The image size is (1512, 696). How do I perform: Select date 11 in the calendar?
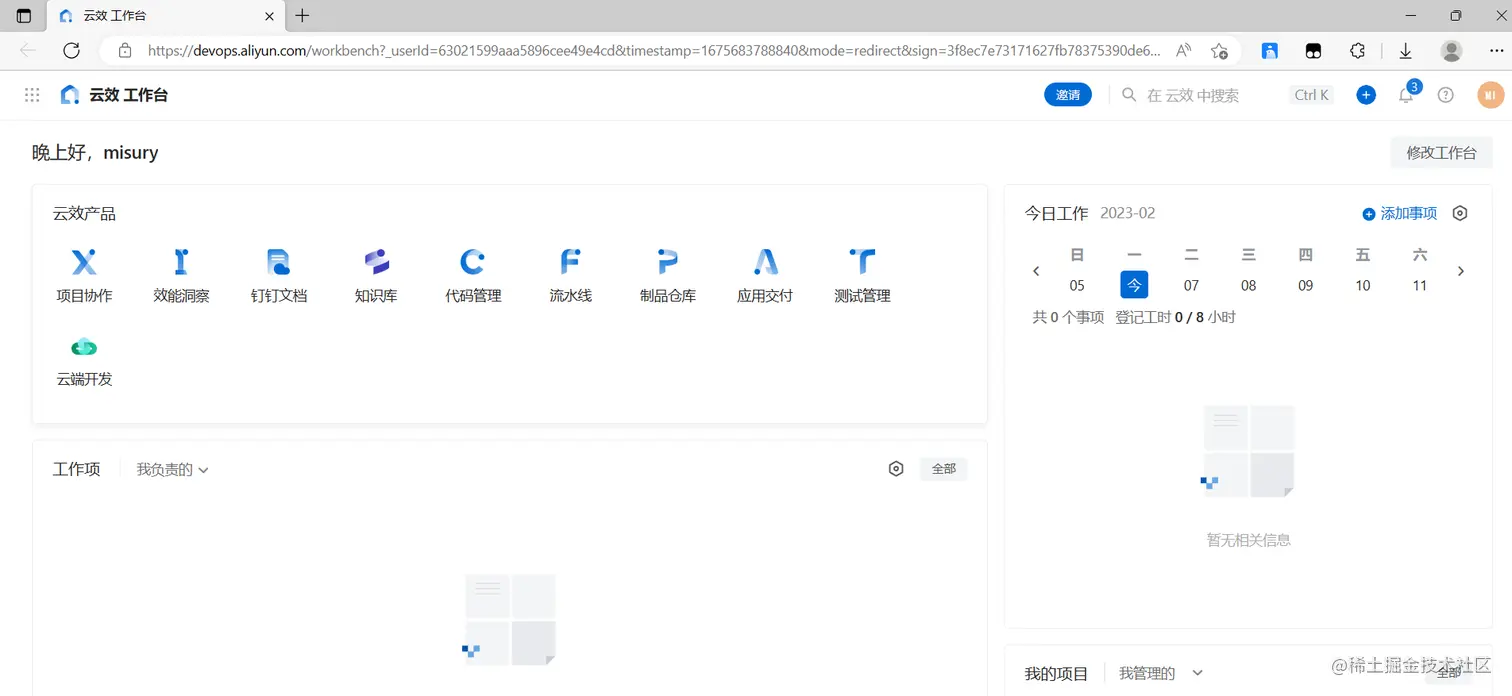pyautogui.click(x=1419, y=285)
